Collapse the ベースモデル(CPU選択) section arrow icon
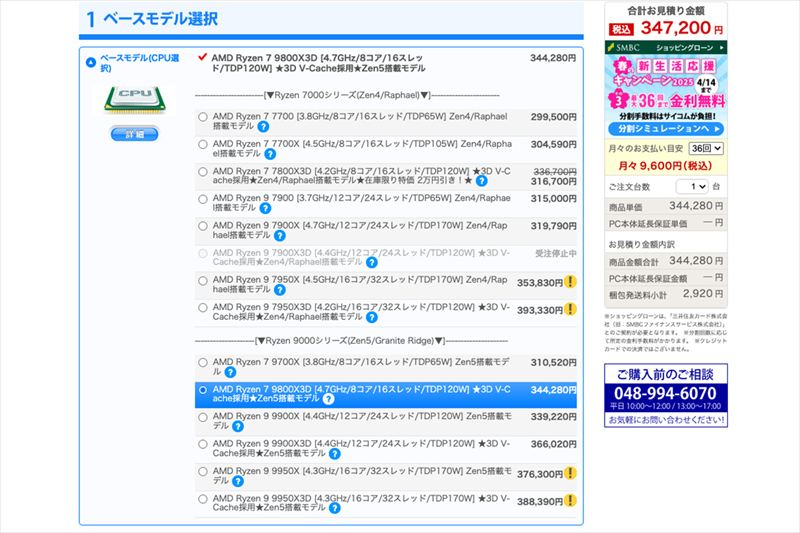Image resolution: width=800 pixels, height=533 pixels. pos(91,63)
